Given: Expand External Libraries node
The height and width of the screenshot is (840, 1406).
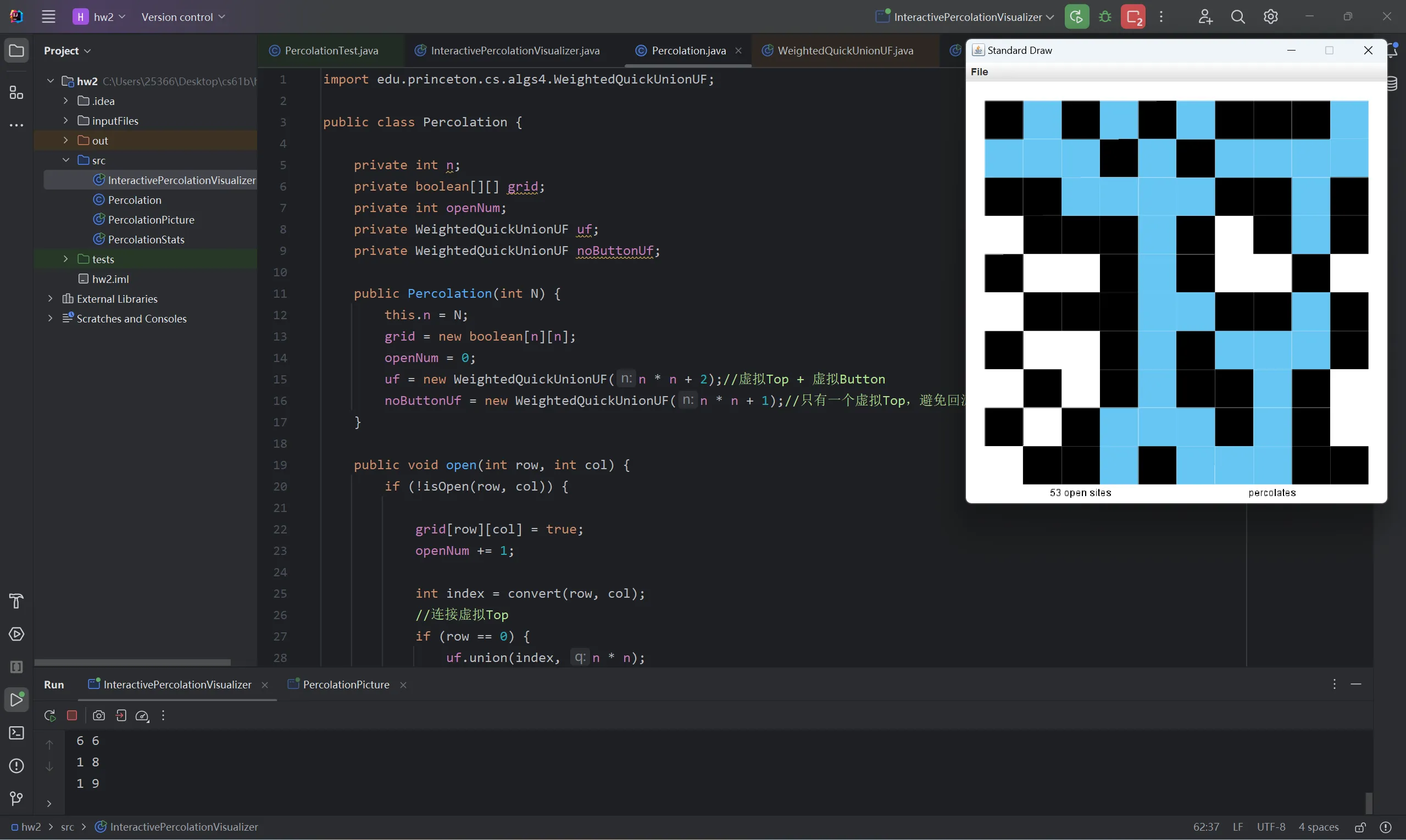Looking at the screenshot, I should [51, 299].
